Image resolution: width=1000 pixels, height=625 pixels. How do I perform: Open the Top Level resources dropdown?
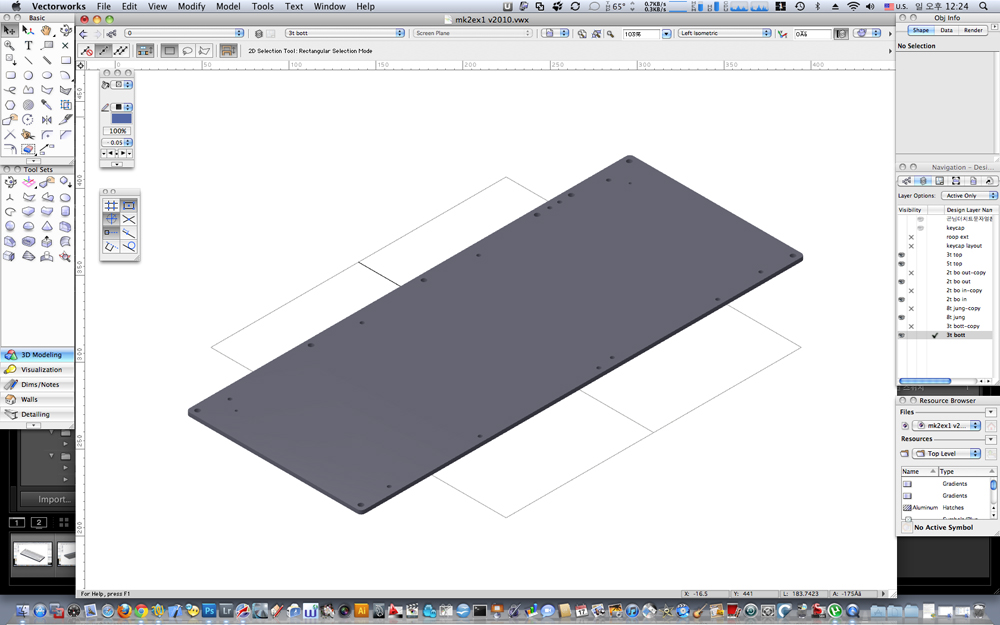click(946, 453)
